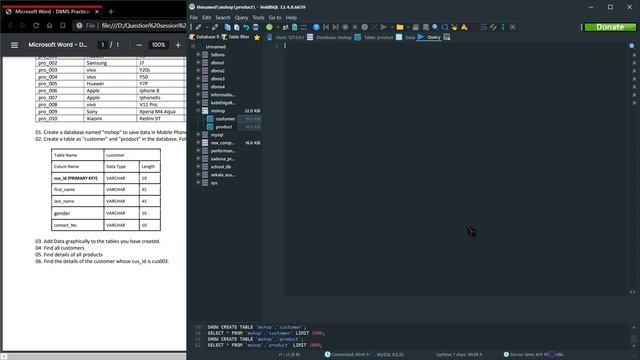Expand the dbms4 database node
Viewport: 640px width, 360px height.
pos(198,87)
